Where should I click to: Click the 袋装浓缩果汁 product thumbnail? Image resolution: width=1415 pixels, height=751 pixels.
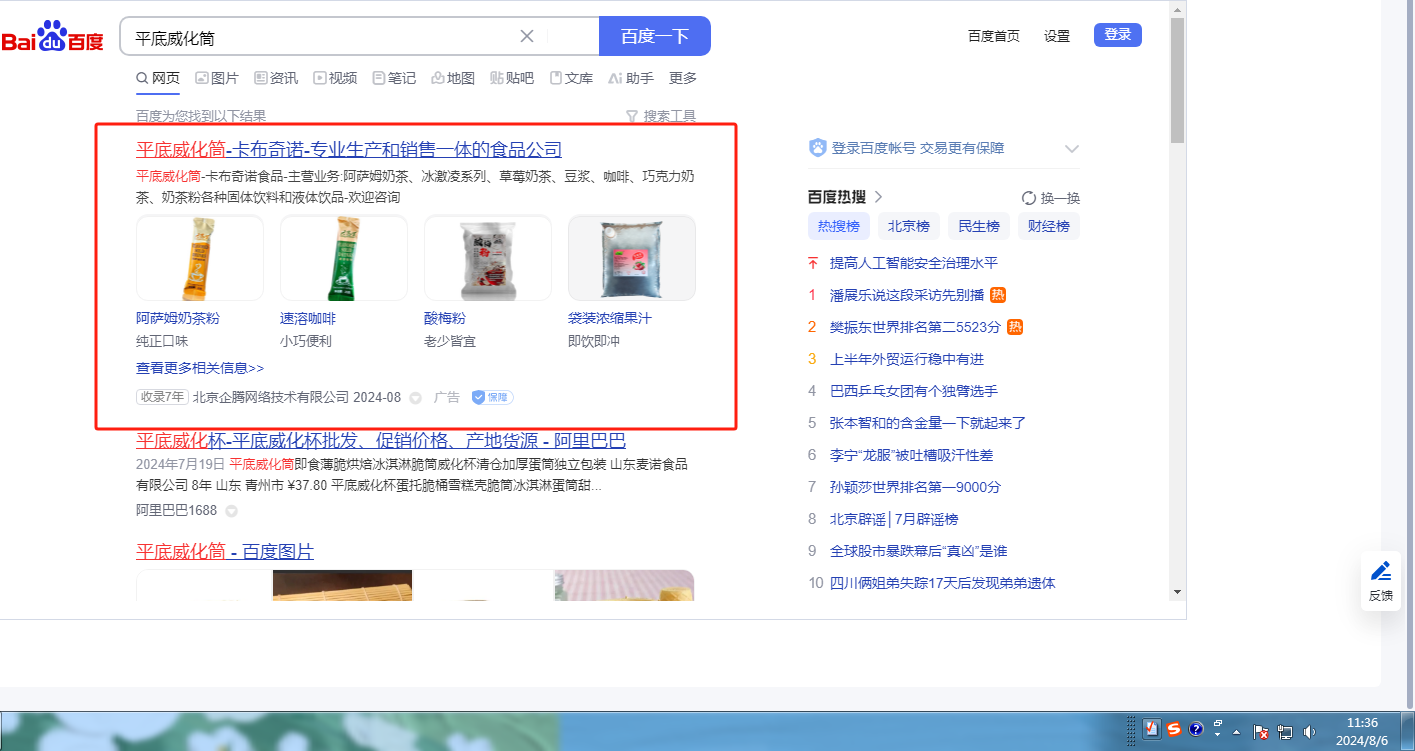coord(632,258)
